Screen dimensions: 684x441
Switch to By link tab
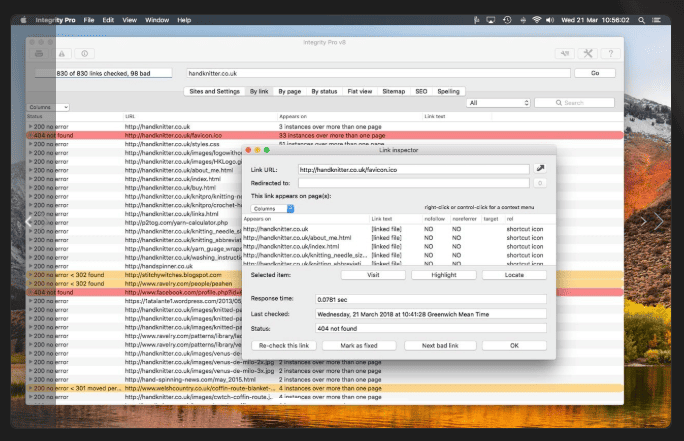coord(259,92)
